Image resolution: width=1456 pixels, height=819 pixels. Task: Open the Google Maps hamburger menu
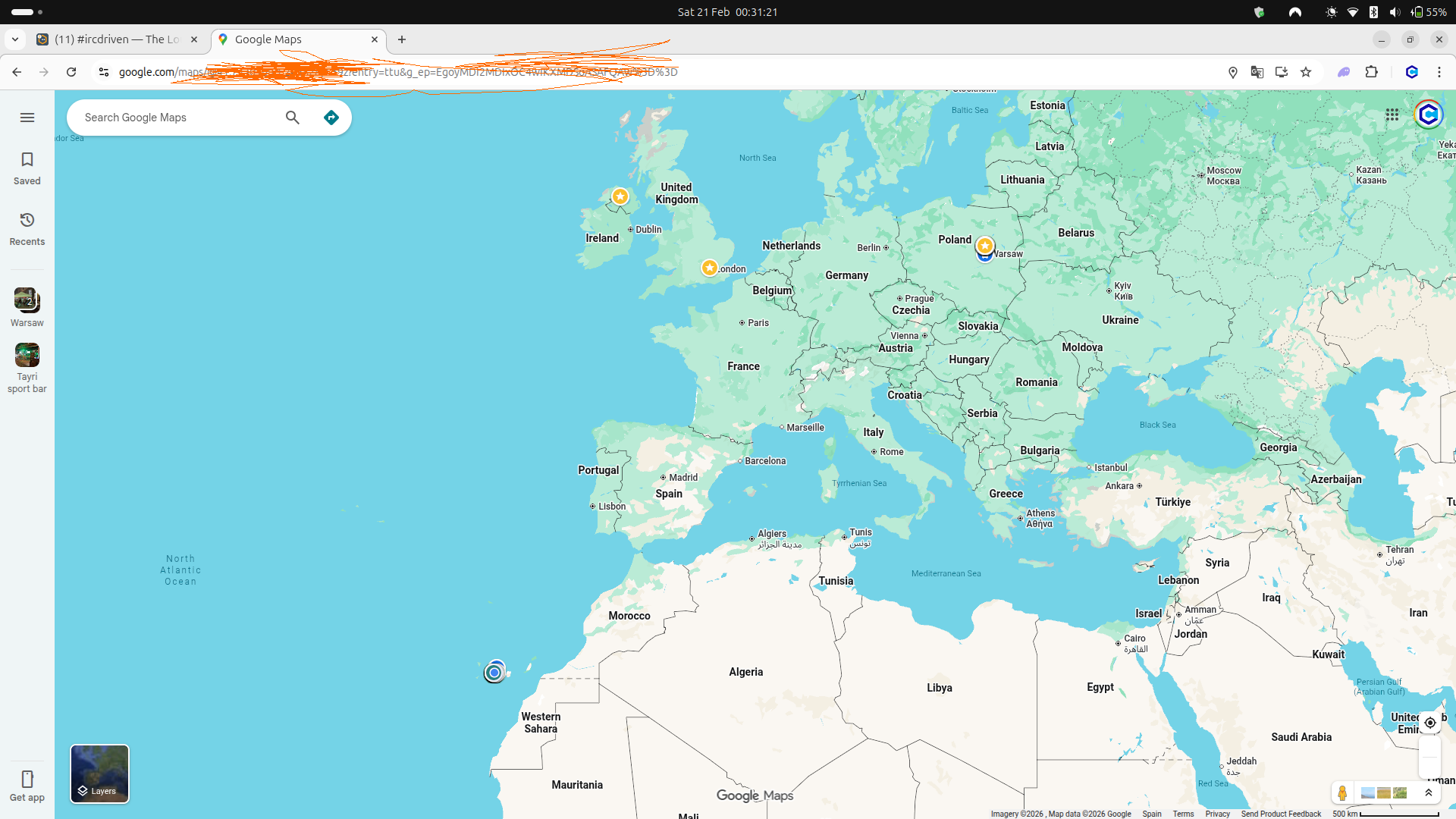pos(27,118)
